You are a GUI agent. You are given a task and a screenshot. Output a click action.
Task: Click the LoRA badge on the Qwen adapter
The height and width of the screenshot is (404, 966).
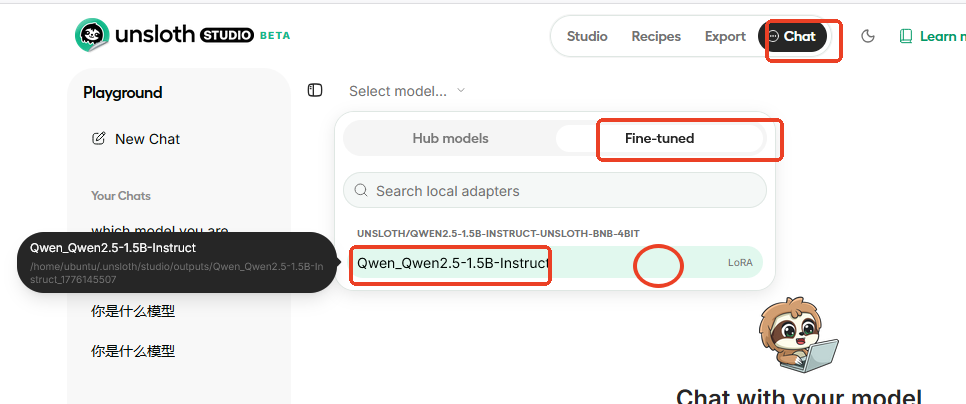(740, 263)
